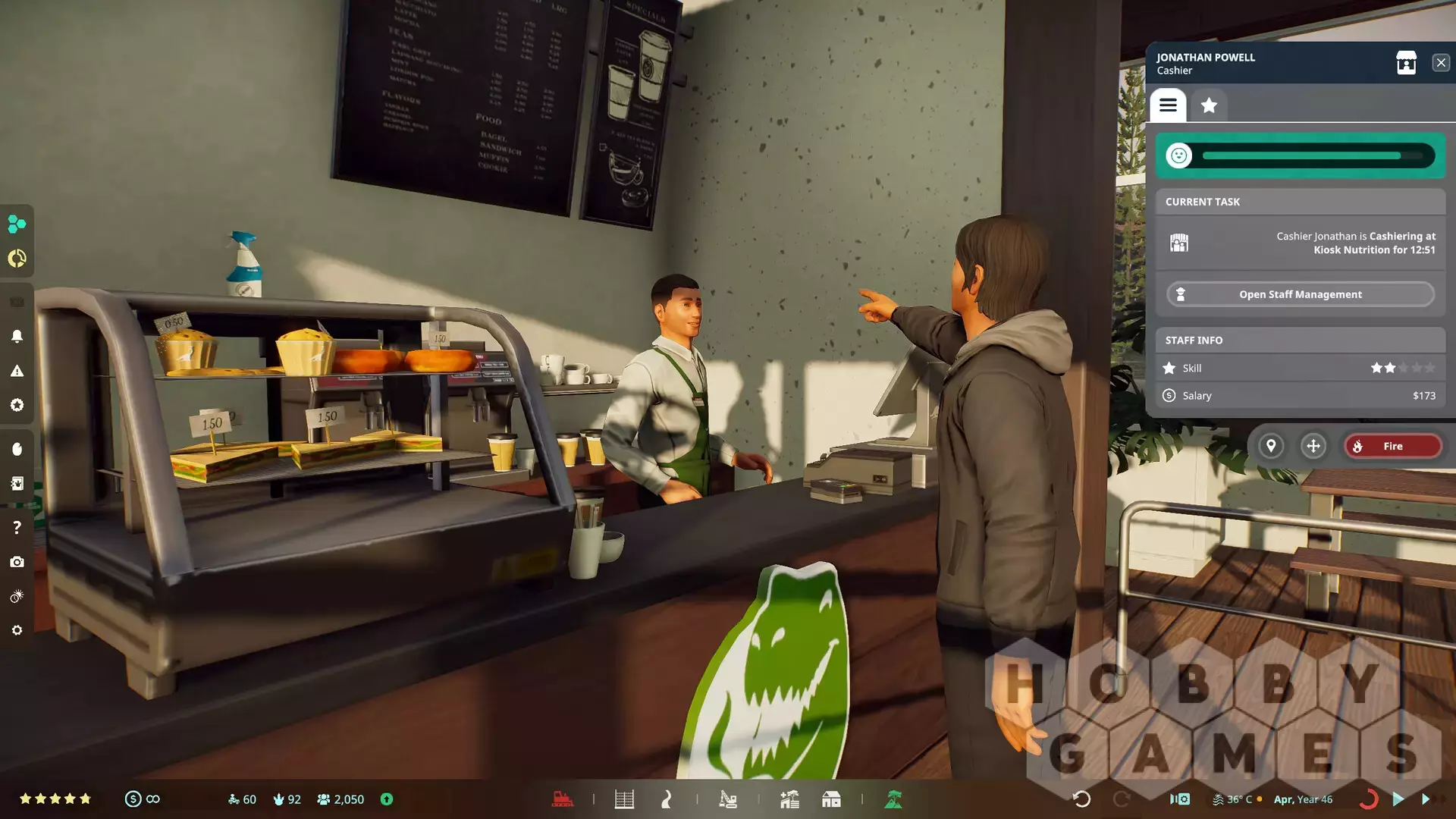Switch to the star tab in staff panel

point(1209,105)
